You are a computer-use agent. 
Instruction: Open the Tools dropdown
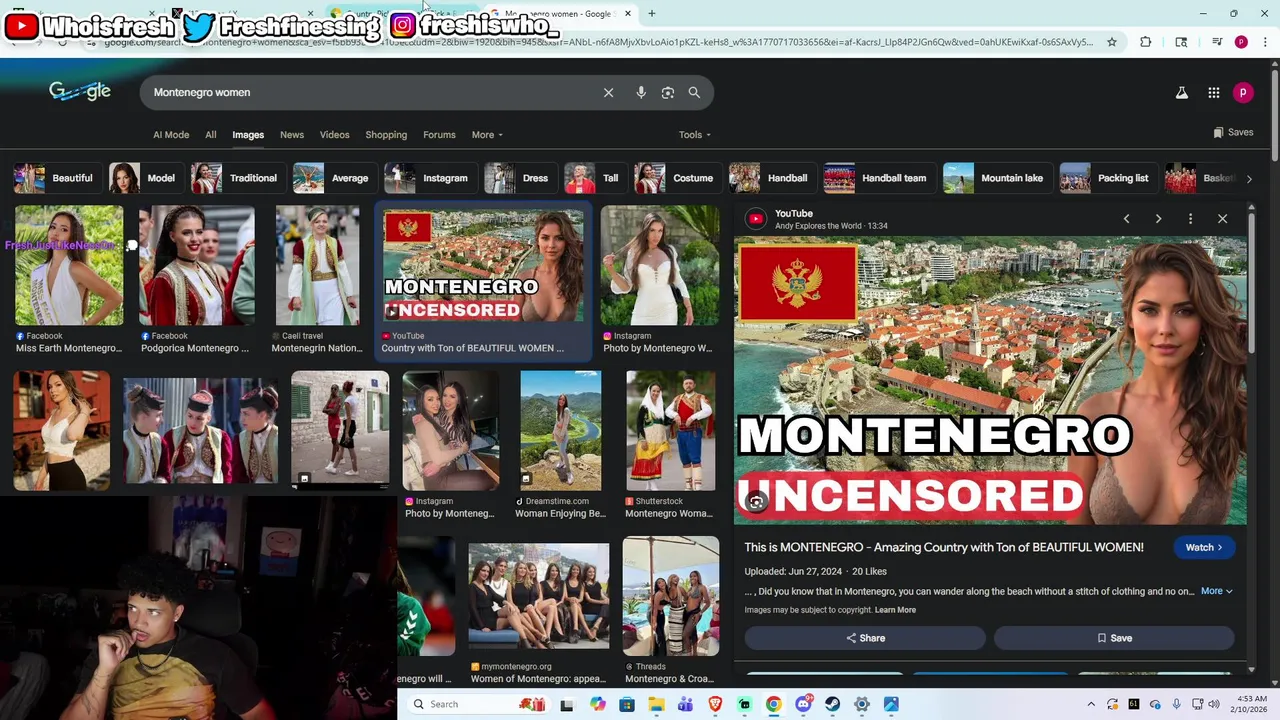695,135
